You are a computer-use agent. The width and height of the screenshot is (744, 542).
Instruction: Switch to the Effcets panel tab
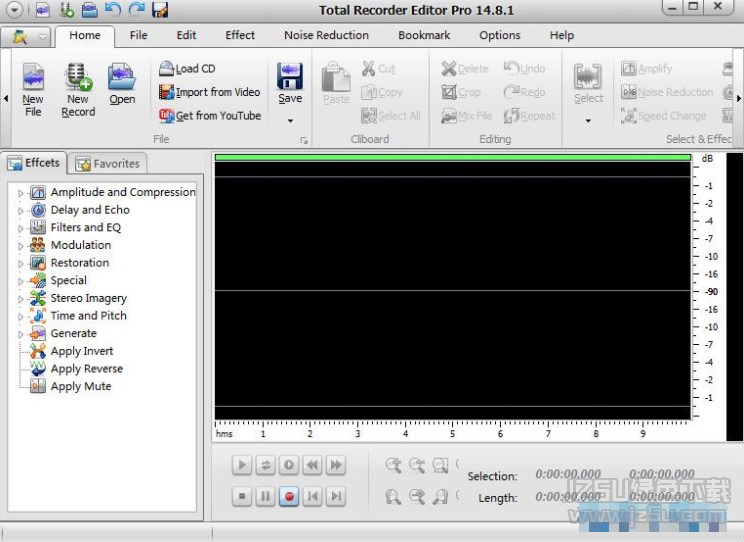(34, 163)
